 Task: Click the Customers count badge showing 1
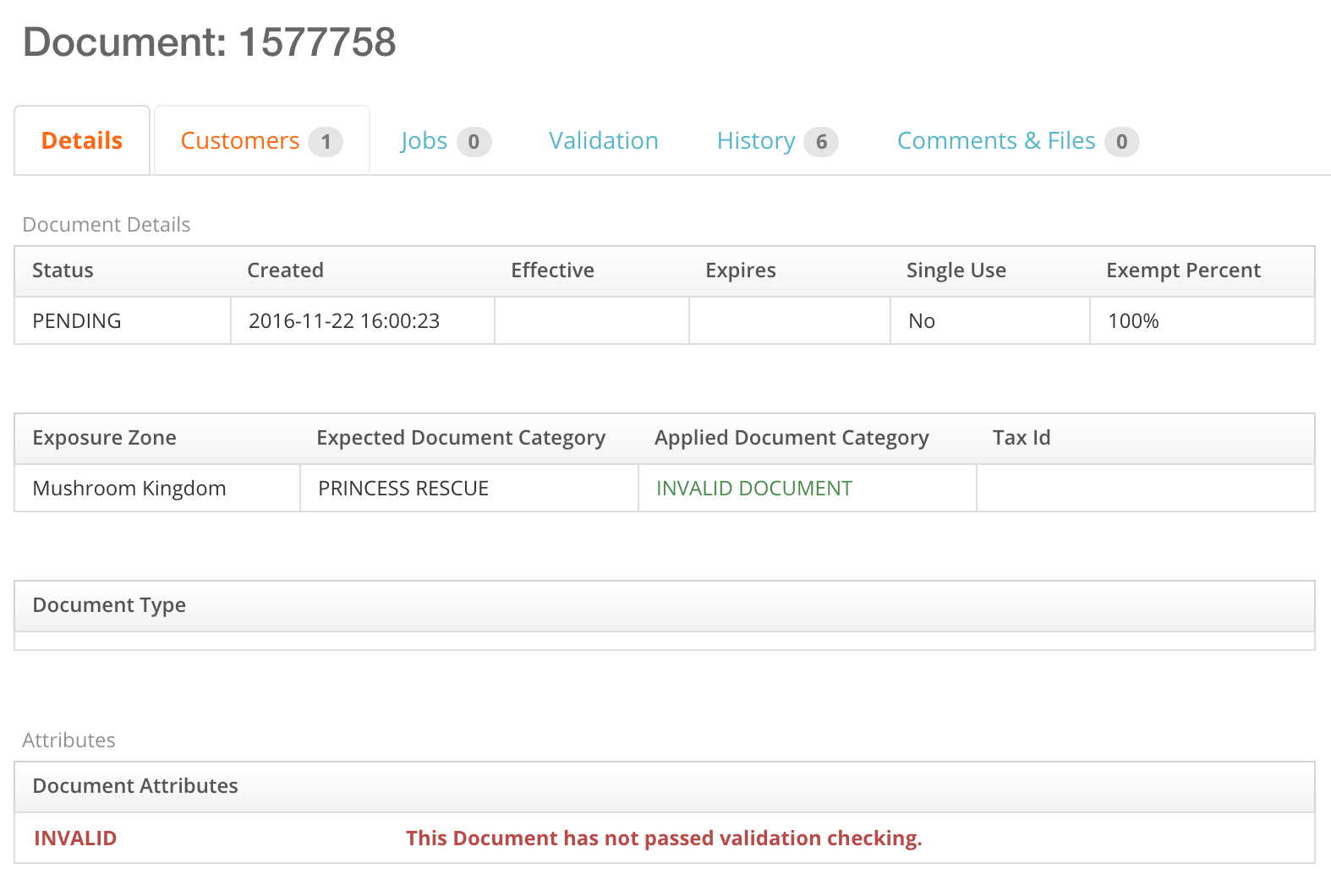coord(326,142)
